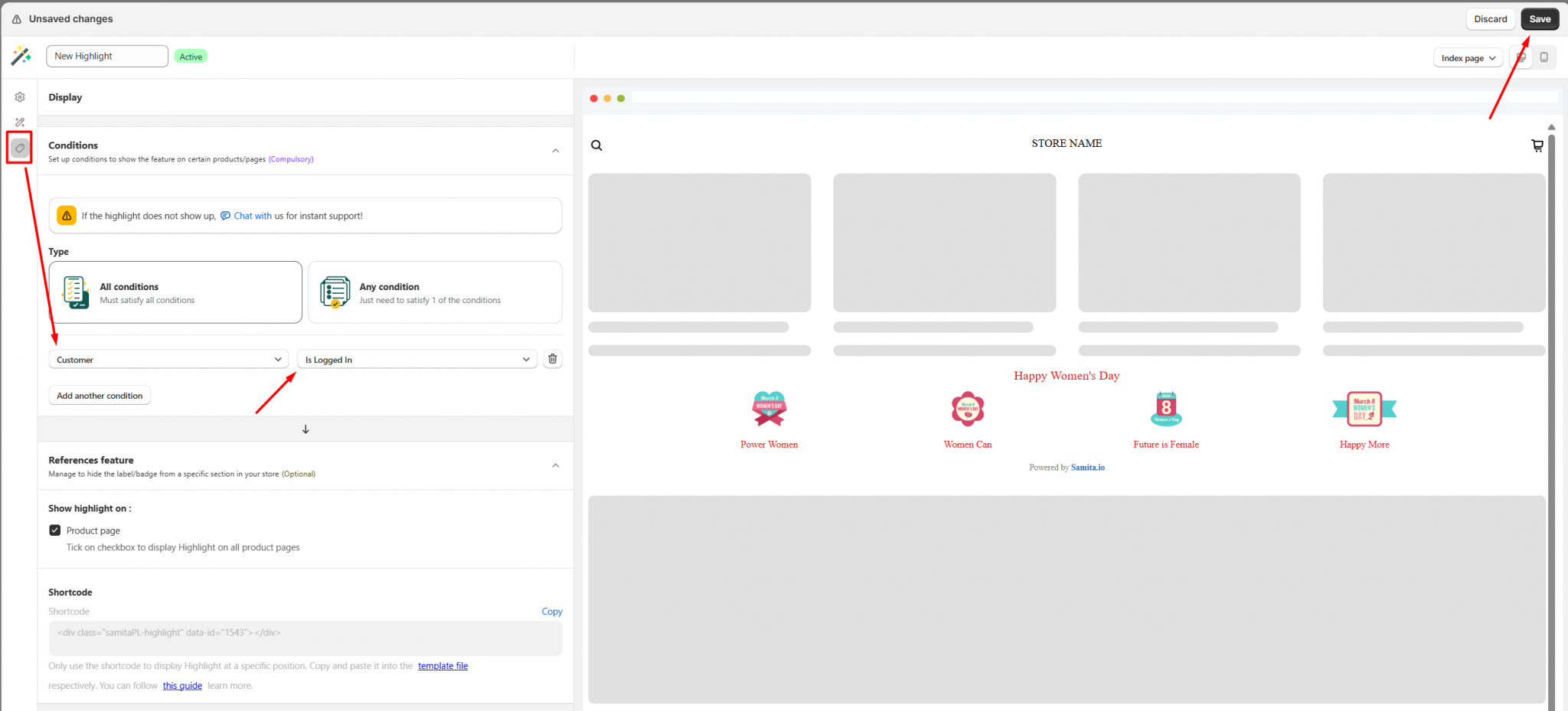Viewport: 1568px width, 711px height.
Task: Open the template file link
Action: 443,666
